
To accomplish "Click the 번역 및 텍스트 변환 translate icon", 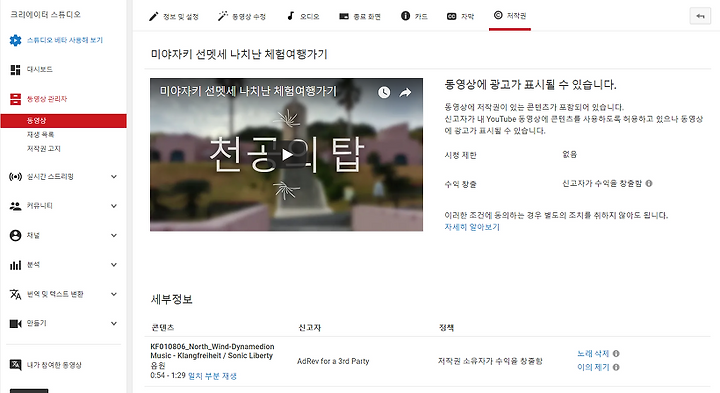I will 15,294.
